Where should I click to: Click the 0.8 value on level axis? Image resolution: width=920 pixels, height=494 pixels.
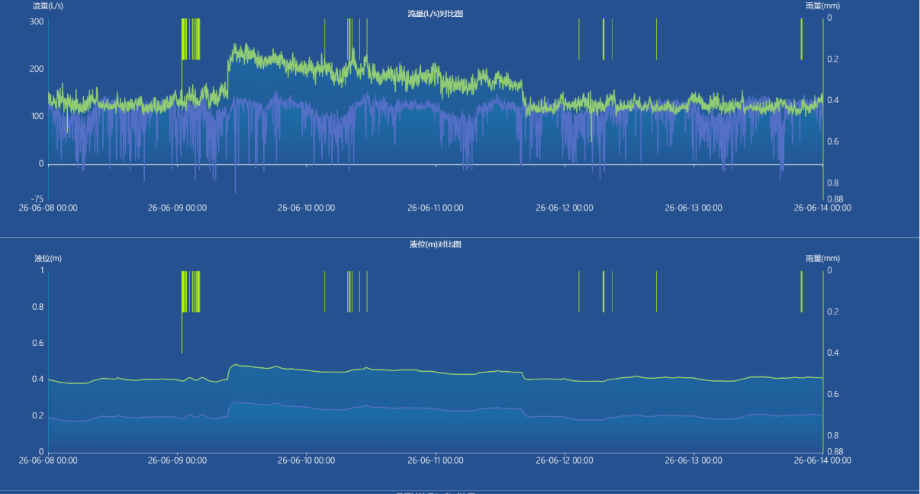click(38, 307)
